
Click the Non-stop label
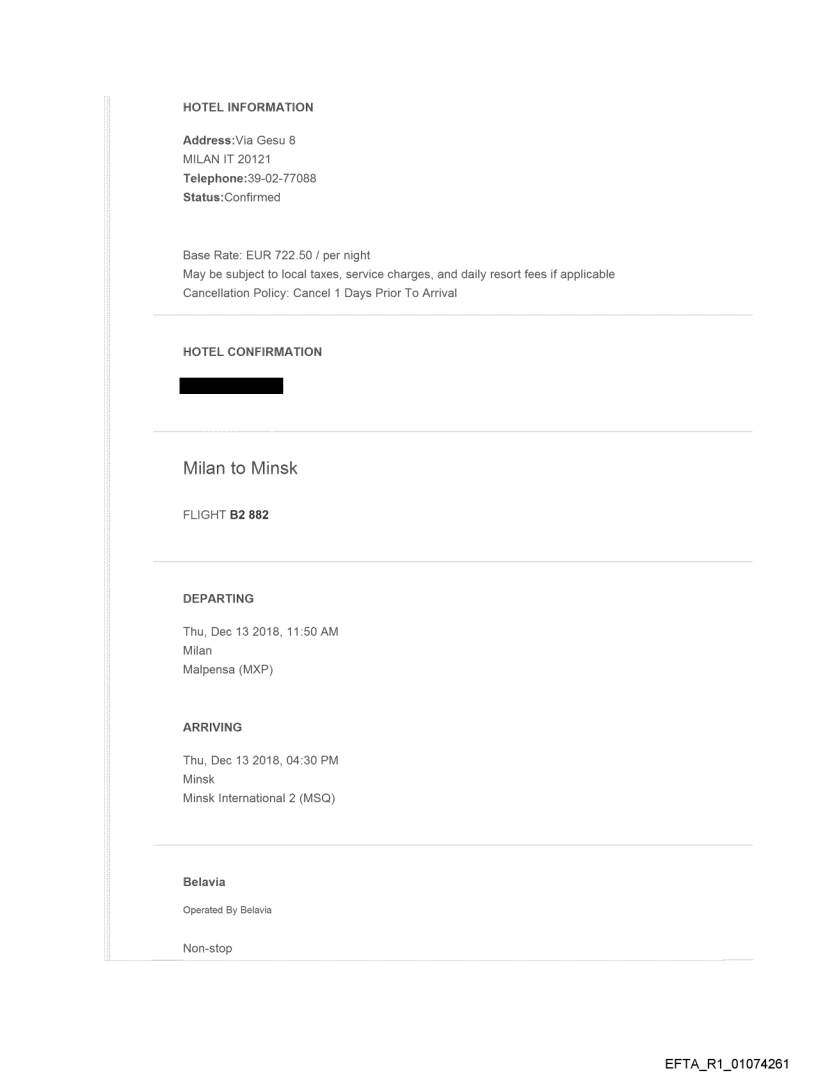(x=208, y=948)
